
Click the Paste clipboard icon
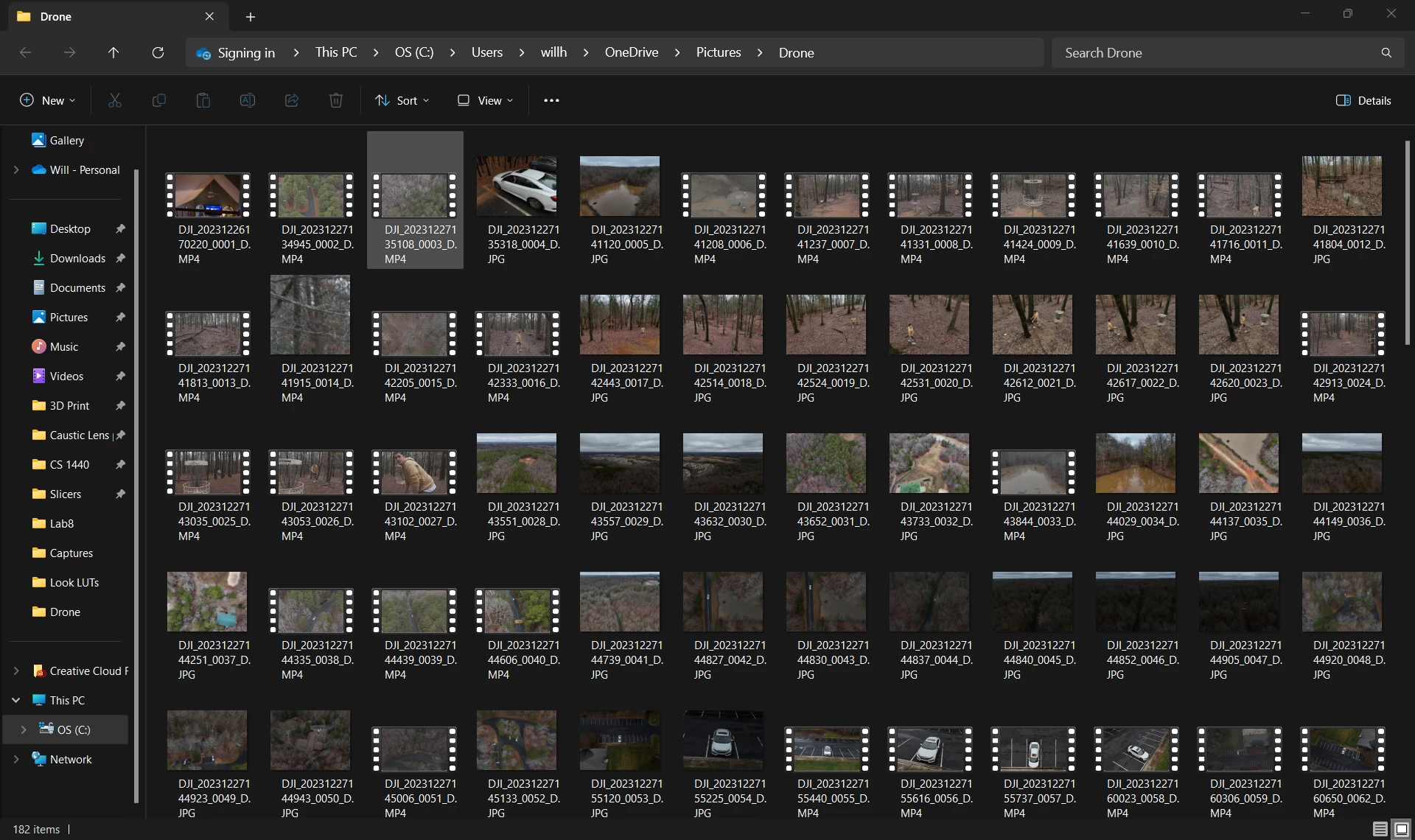click(x=203, y=100)
